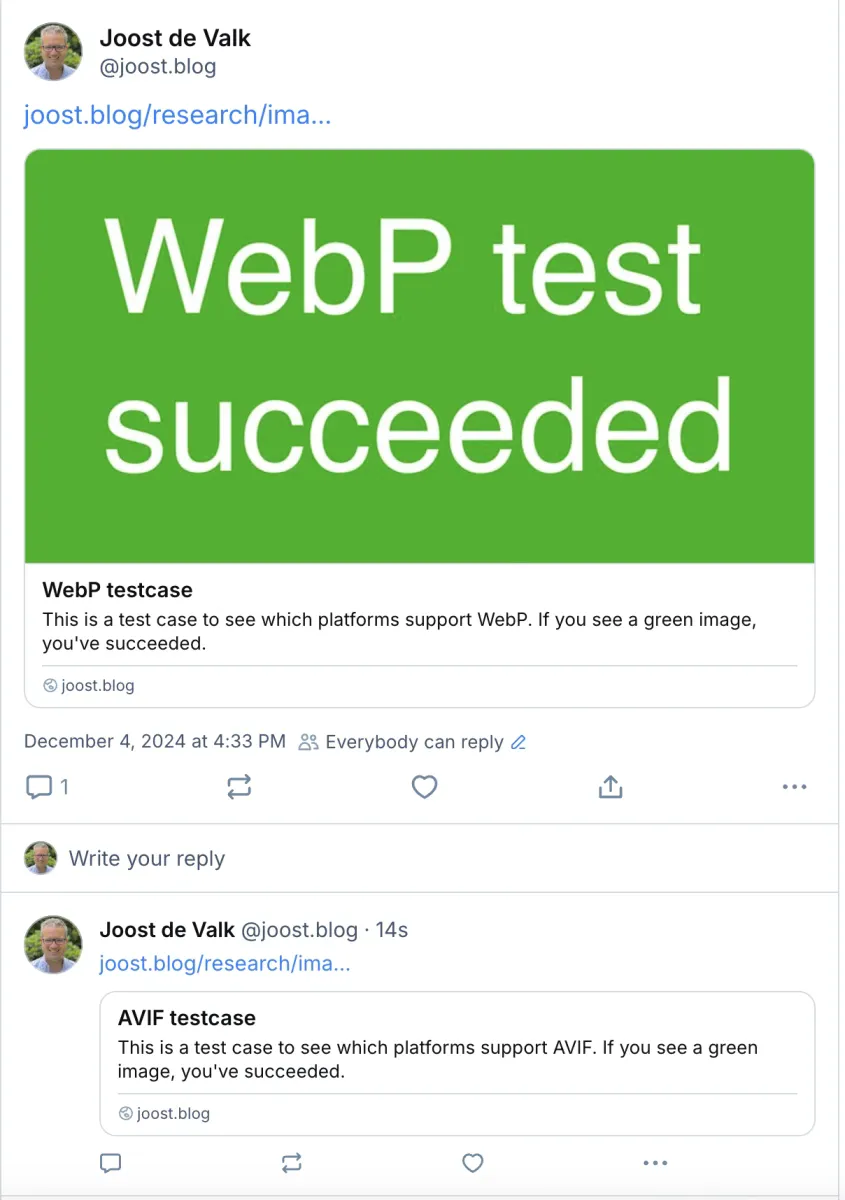Viewport: 845px width, 1200px height.
Task: Expand the truncated joost.blog/research/ima link
Action: pos(177,114)
